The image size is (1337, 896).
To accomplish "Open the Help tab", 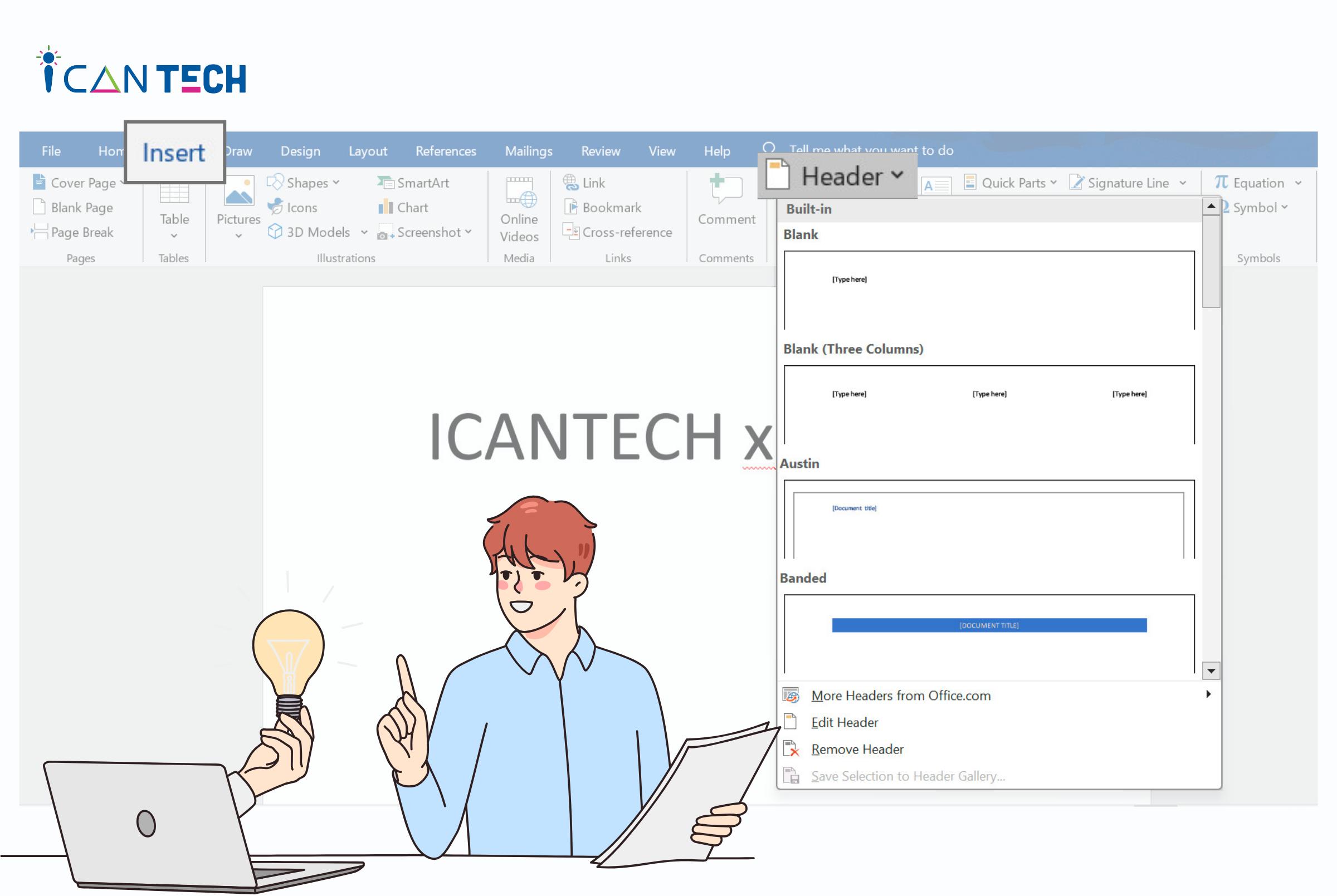I will click(717, 151).
